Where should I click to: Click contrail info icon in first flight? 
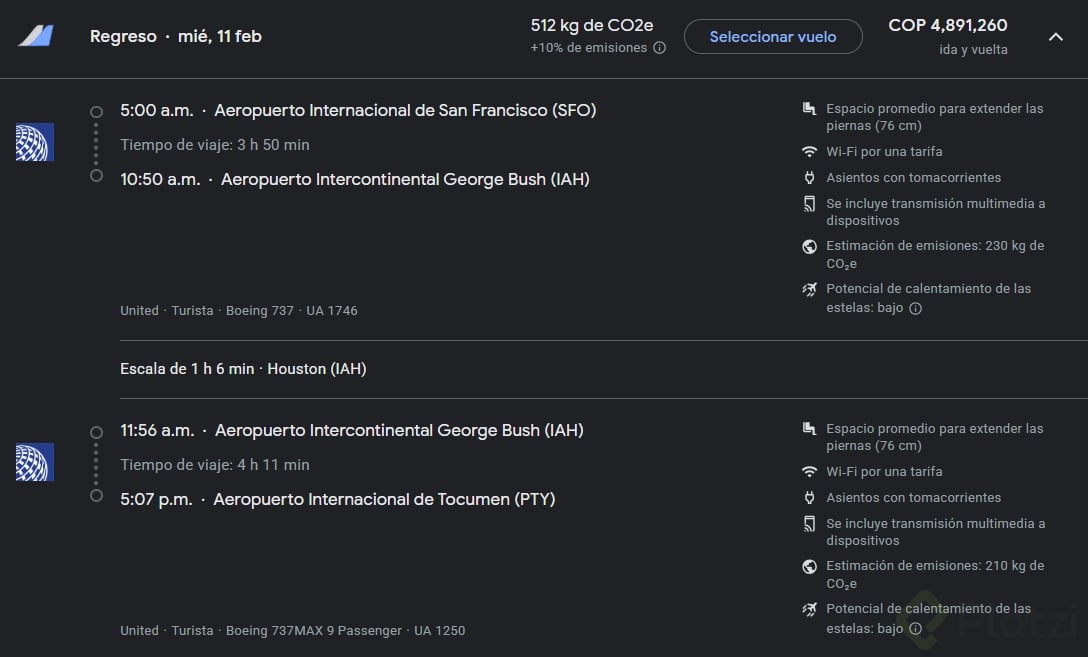coord(915,308)
